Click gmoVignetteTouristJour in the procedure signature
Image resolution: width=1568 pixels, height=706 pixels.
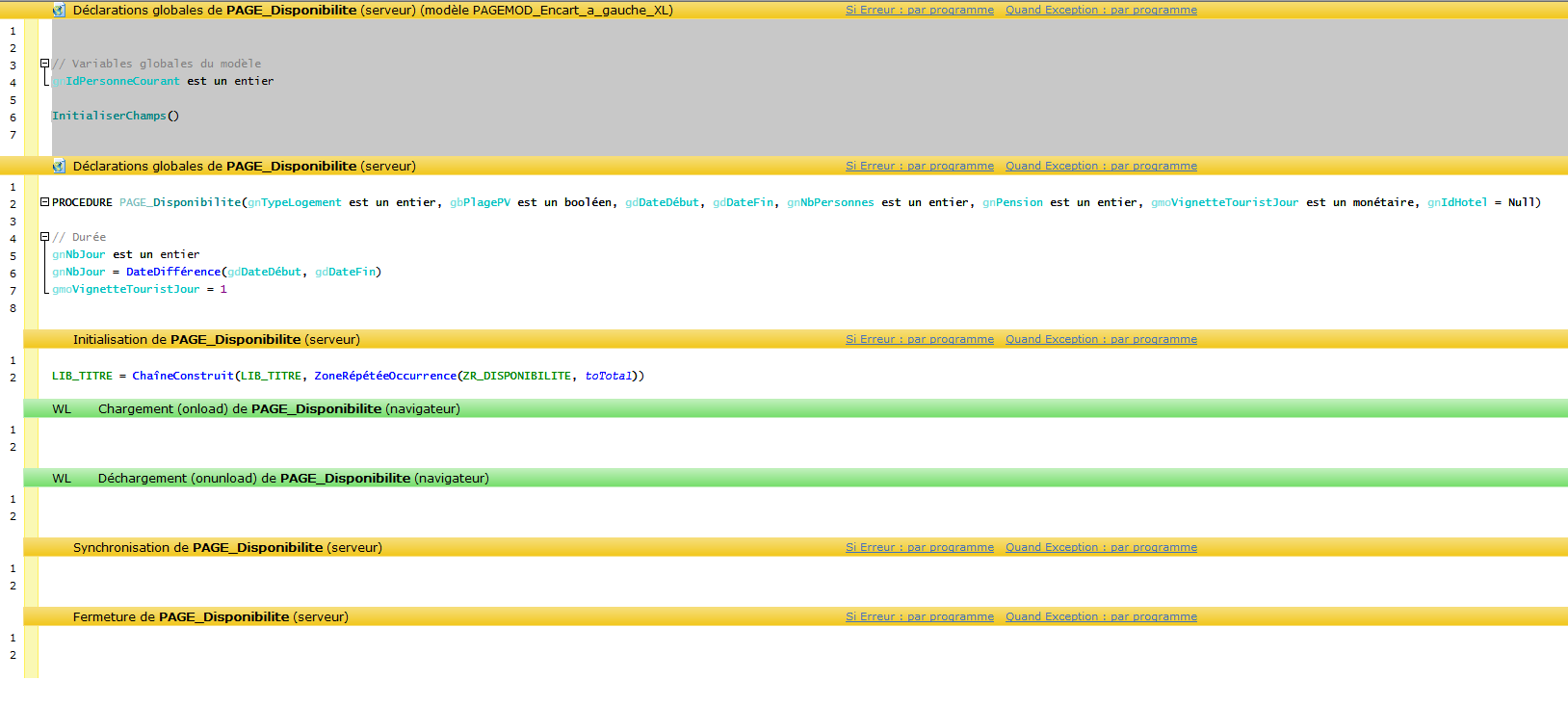(x=1224, y=202)
